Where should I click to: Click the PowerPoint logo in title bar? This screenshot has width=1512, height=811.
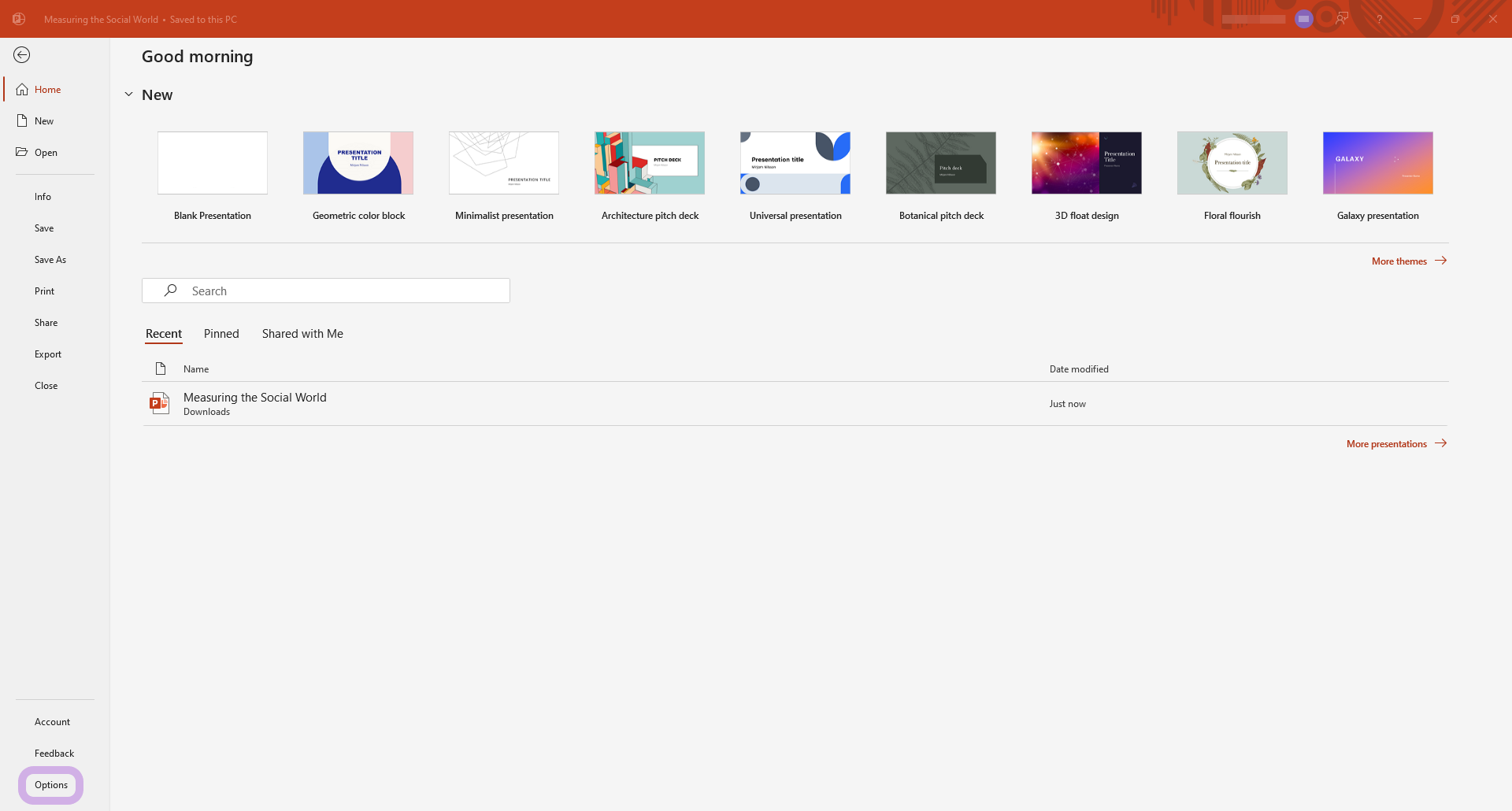19,19
